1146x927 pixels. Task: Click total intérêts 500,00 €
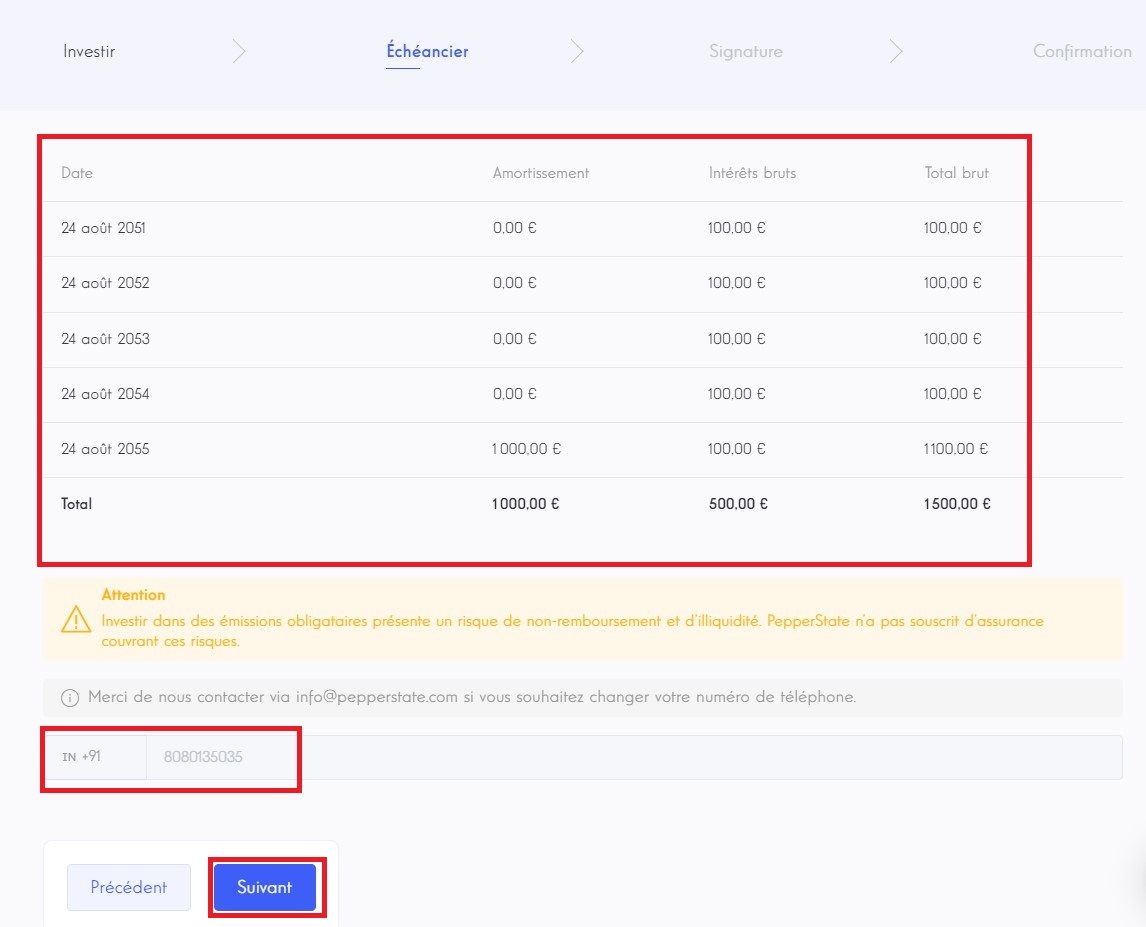click(738, 504)
